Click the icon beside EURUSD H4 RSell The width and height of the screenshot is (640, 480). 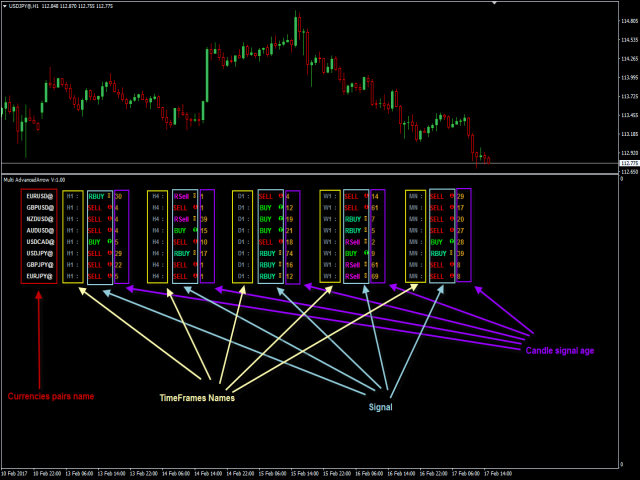click(x=195, y=196)
